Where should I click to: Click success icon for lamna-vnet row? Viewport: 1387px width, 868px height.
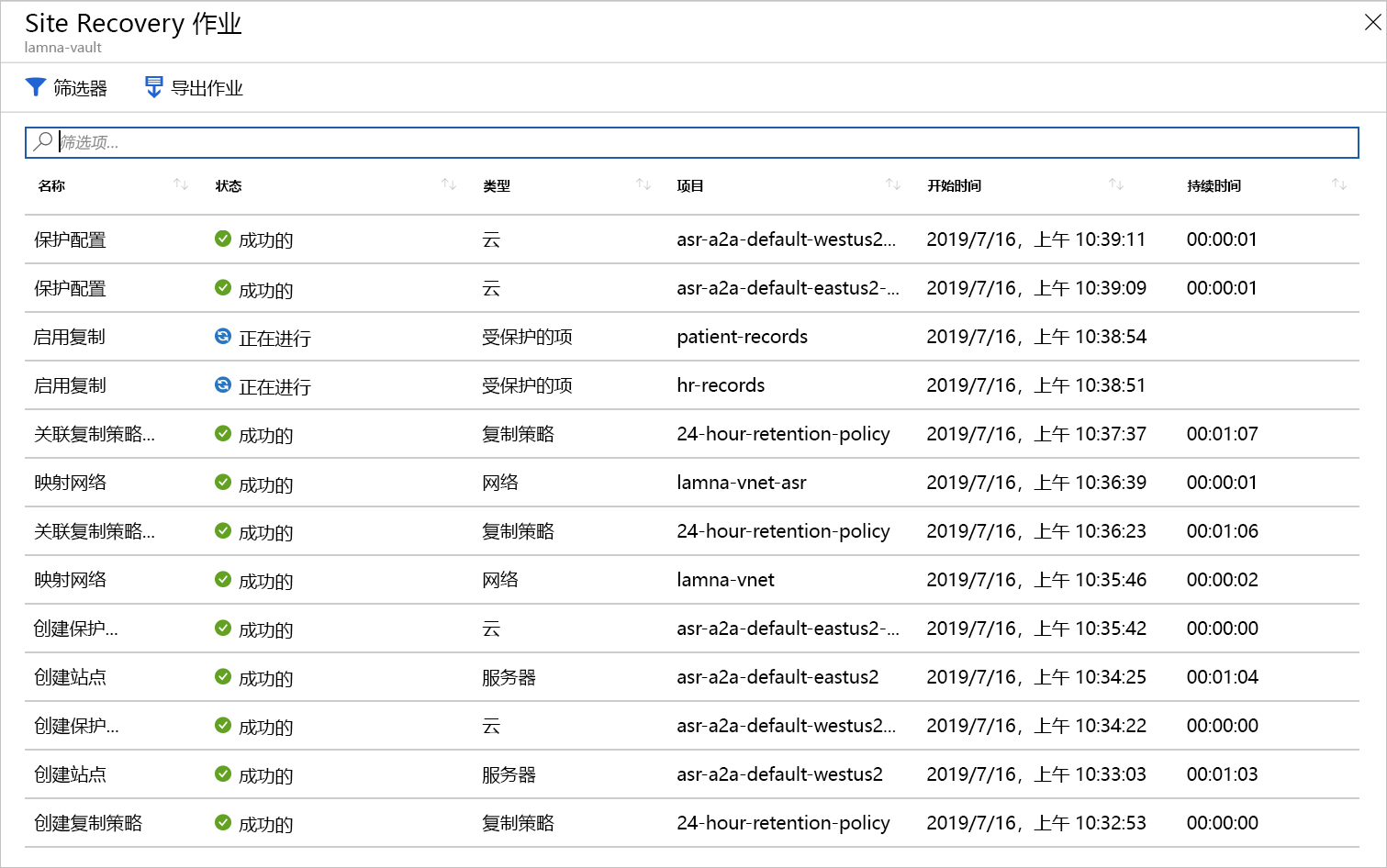(223, 579)
